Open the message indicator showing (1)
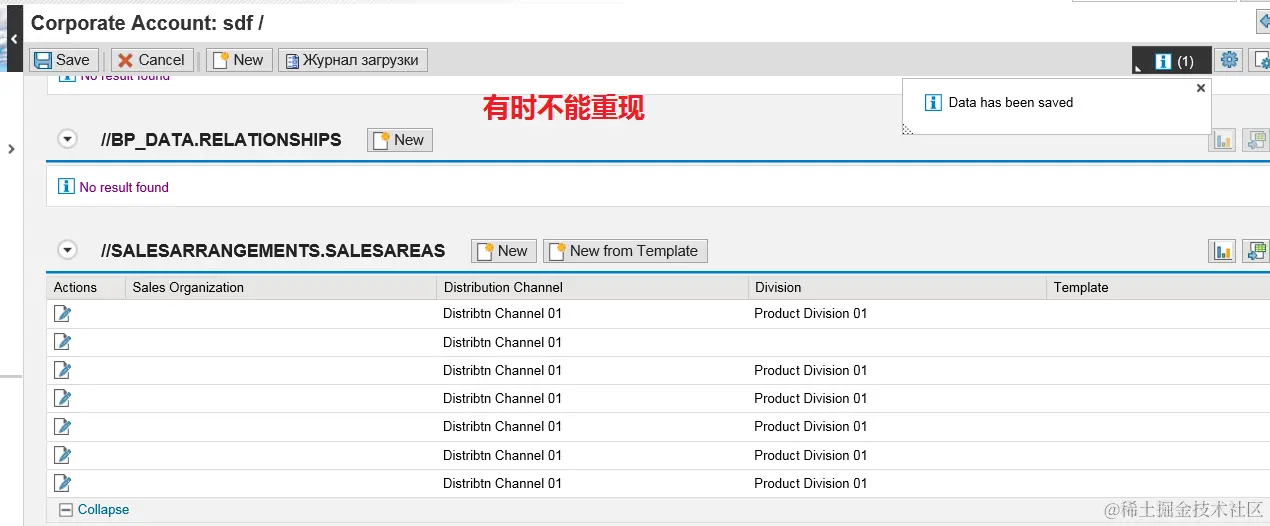1270x526 pixels. click(1173, 61)
